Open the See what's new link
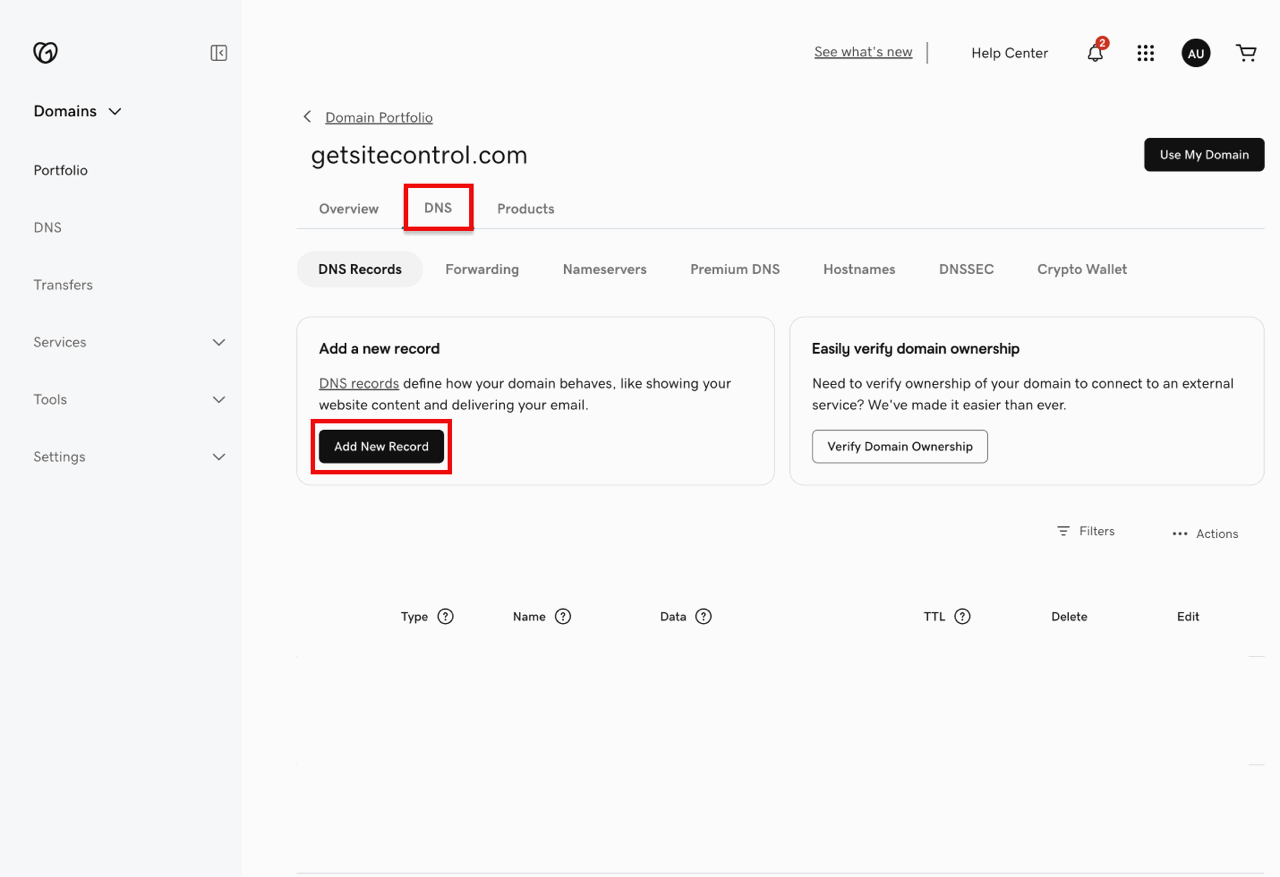Screen dimensions: 1280x877 863,52
